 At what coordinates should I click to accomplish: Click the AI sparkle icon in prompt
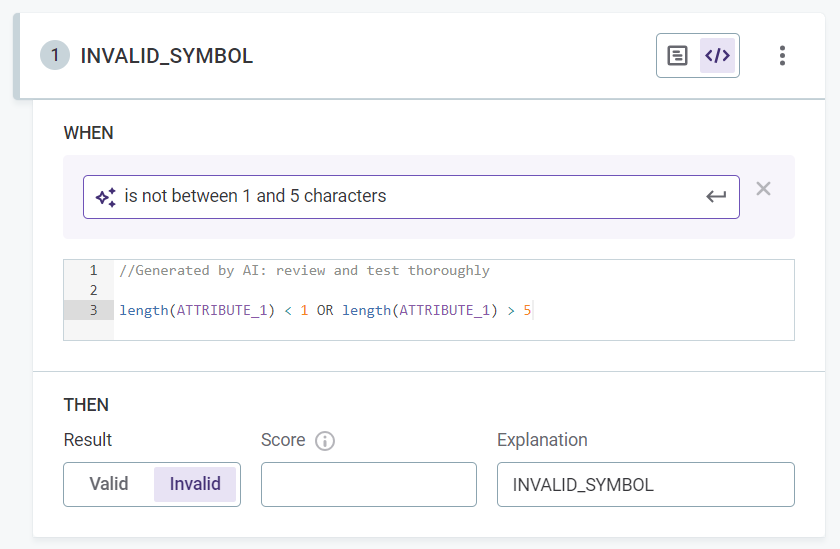point(106,197)
